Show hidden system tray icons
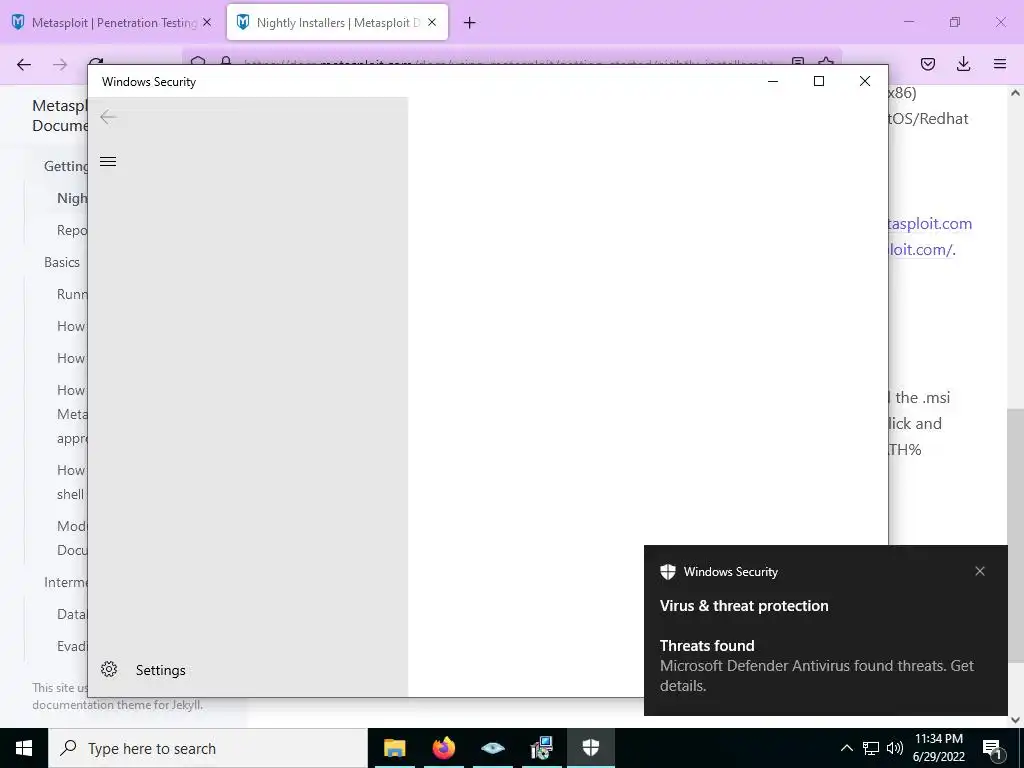Screen dimensions: 1024x768 [846, 748]
